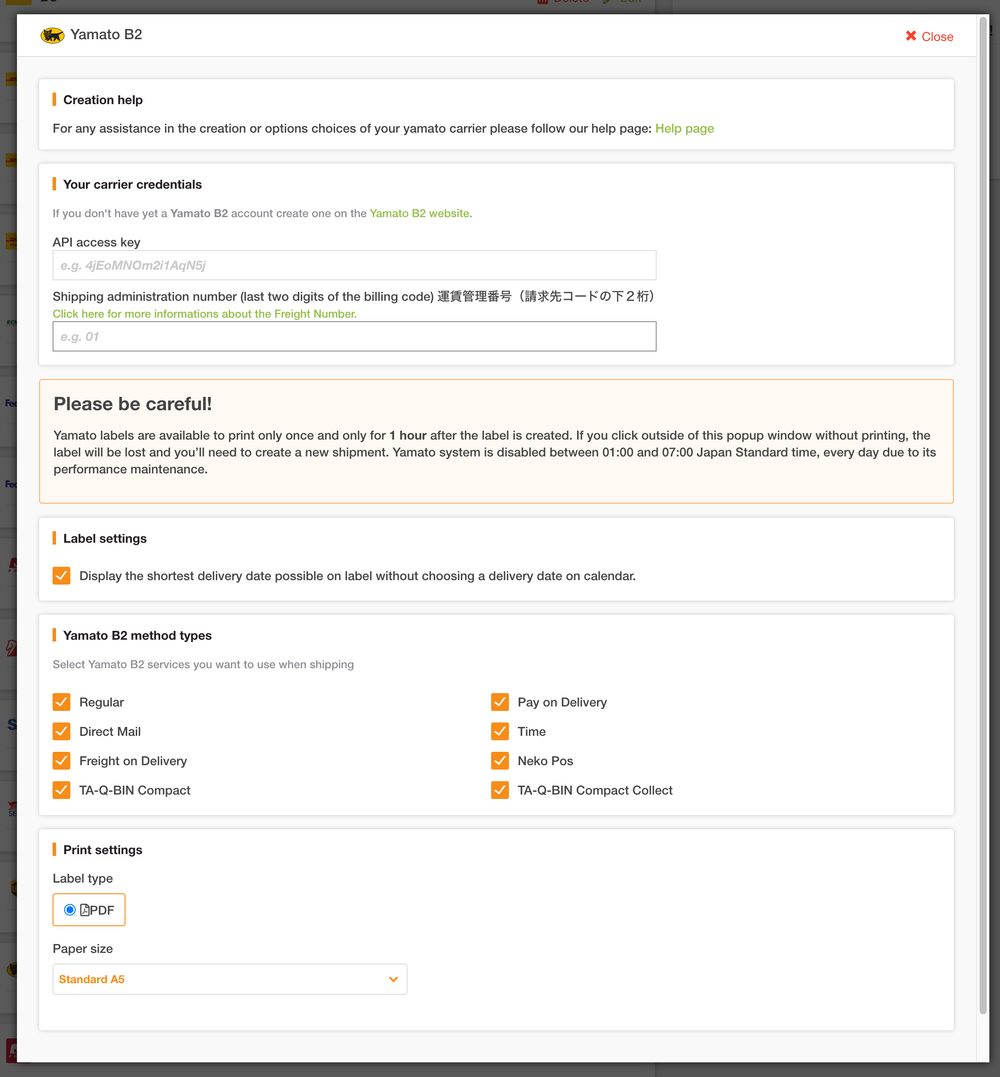Screen dimensions: 1000x1077
Task: Uncheck the Pay on Delivery service
Action: 500,702
